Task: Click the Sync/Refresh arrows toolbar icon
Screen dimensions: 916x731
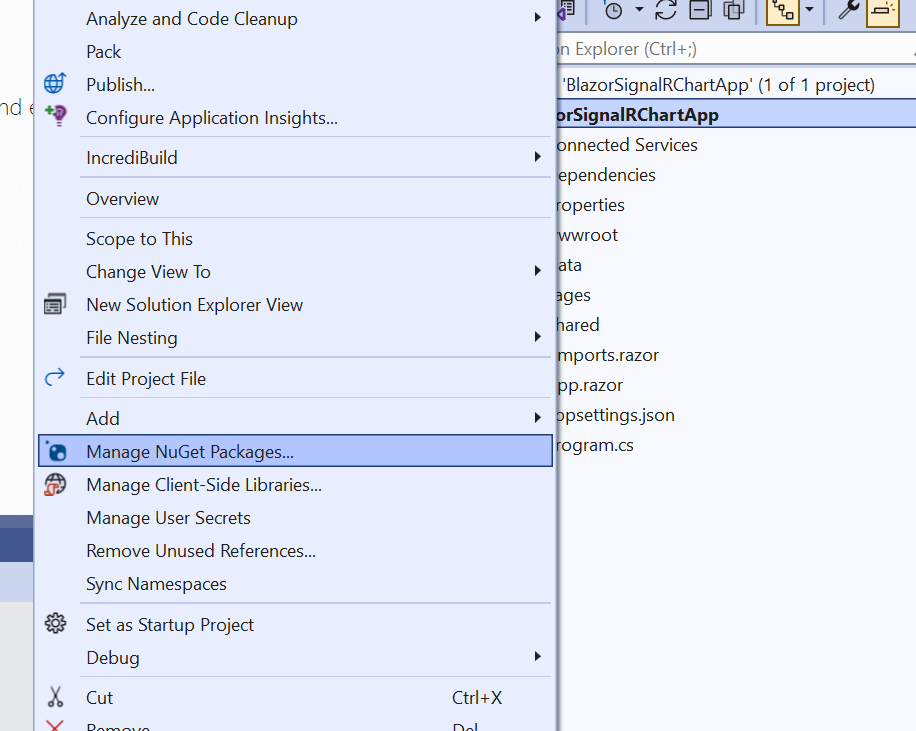Action: click(x=666, y=11)
